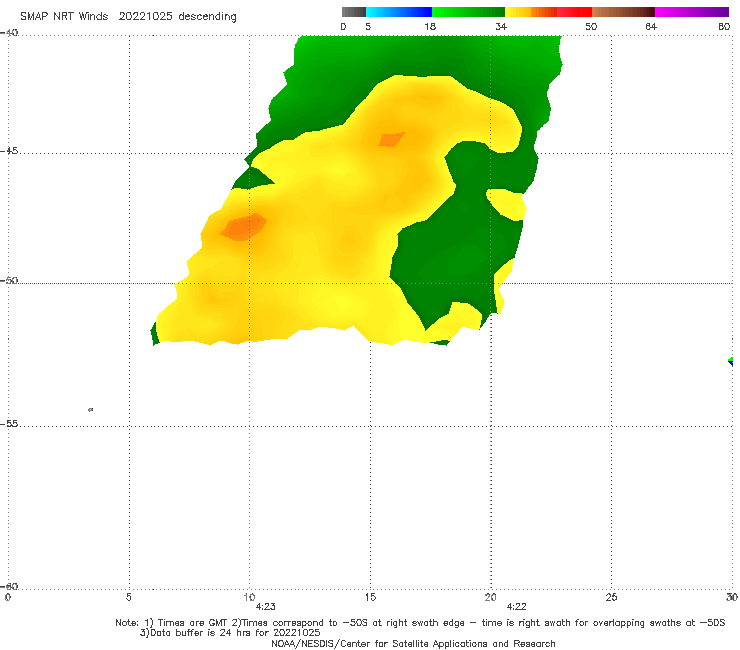Click the 'NOAA/NESDIS/Center for Satellite Applications' credit
Screen dimensions: 740x650
[379, 643]
